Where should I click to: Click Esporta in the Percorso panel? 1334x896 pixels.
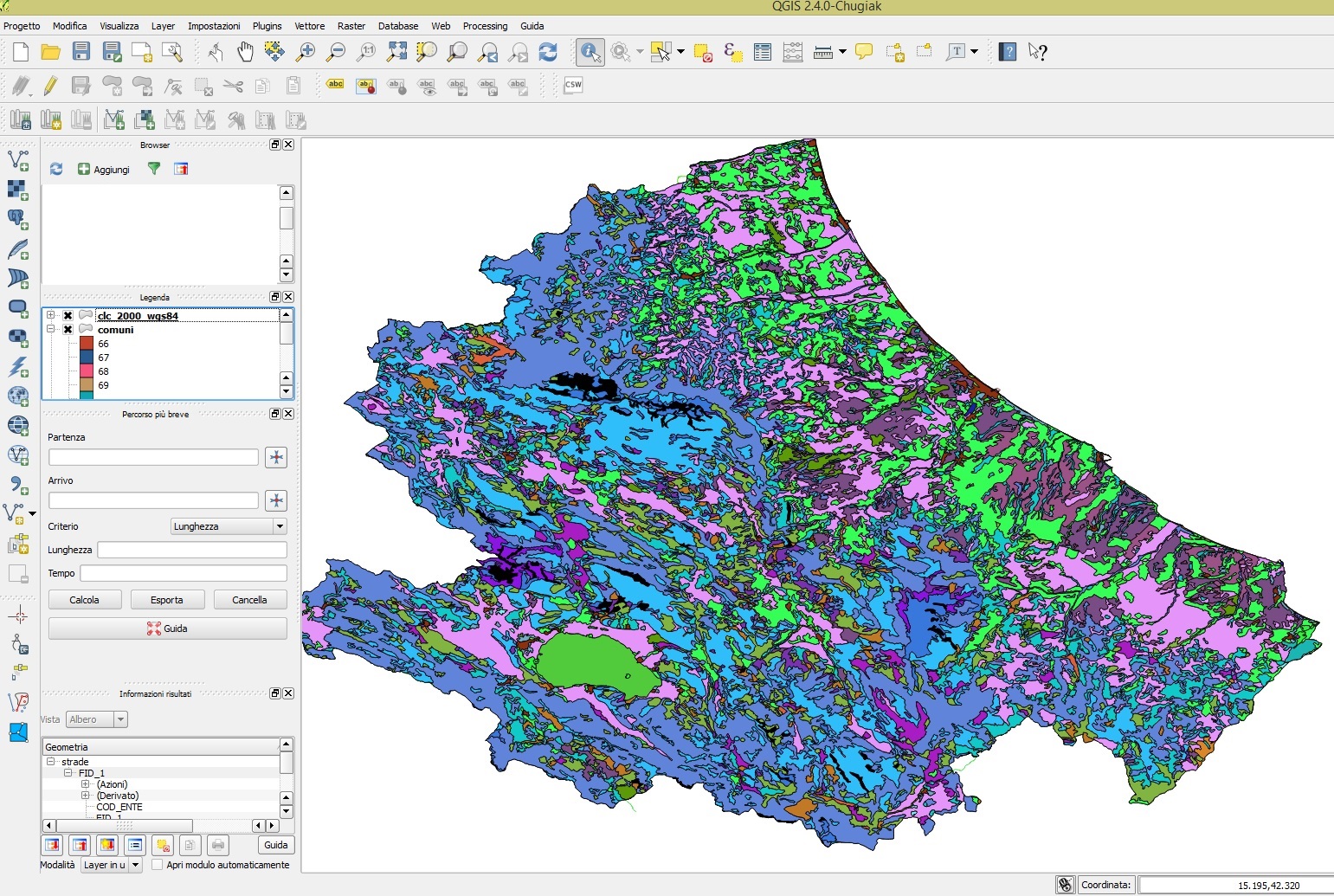click(x=167, y=599)
